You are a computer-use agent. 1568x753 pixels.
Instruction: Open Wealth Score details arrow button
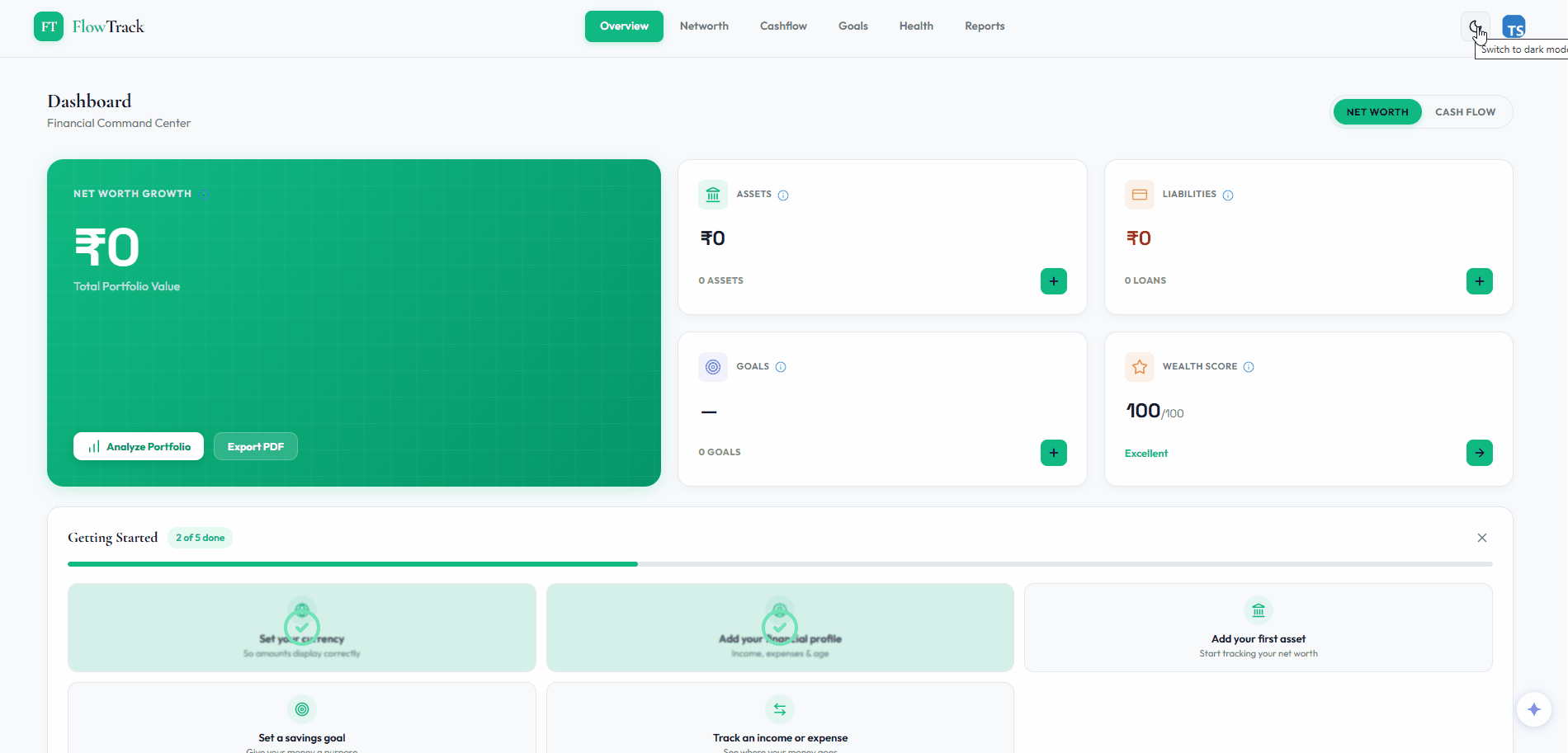(x=1479, y=453)
